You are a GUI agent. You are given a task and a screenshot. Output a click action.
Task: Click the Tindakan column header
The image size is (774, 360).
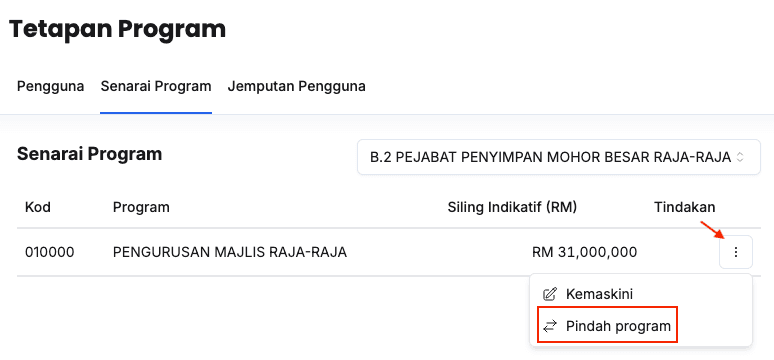pos(685,207)
